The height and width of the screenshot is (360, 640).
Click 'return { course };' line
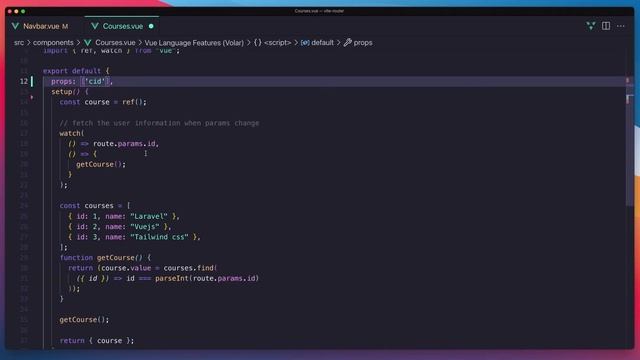97,340
